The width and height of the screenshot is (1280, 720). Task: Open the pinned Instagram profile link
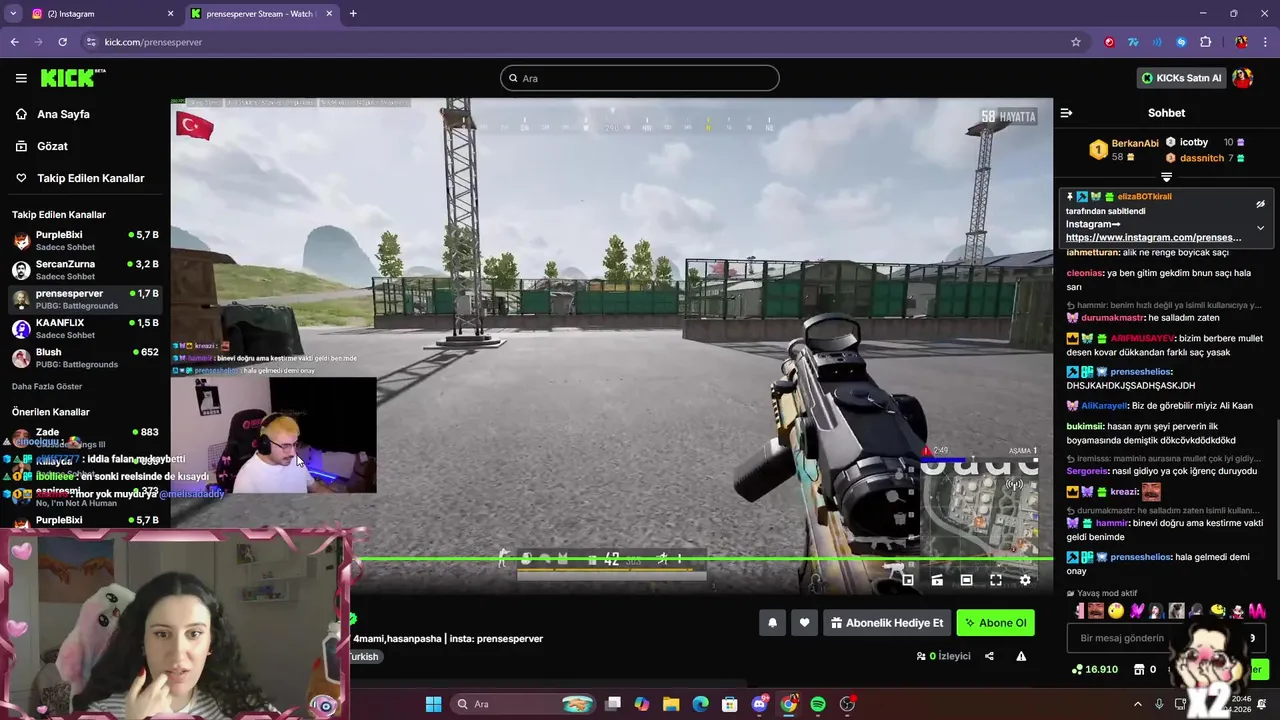1153,238
